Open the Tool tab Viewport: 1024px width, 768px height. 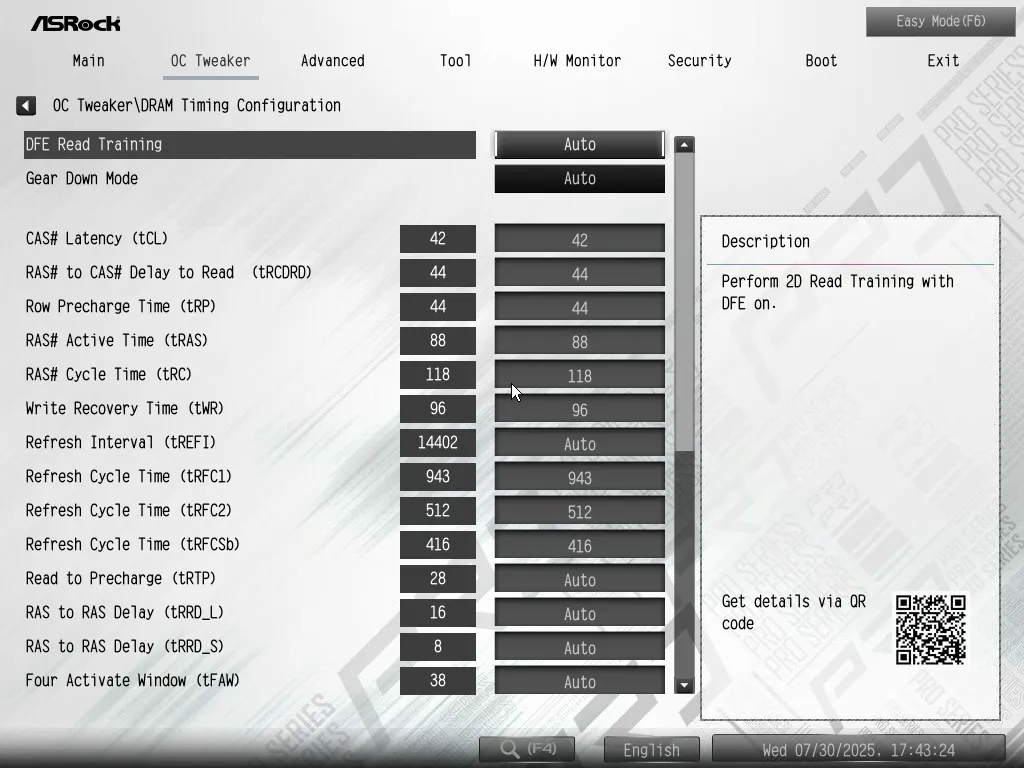(x=455, y=61)
